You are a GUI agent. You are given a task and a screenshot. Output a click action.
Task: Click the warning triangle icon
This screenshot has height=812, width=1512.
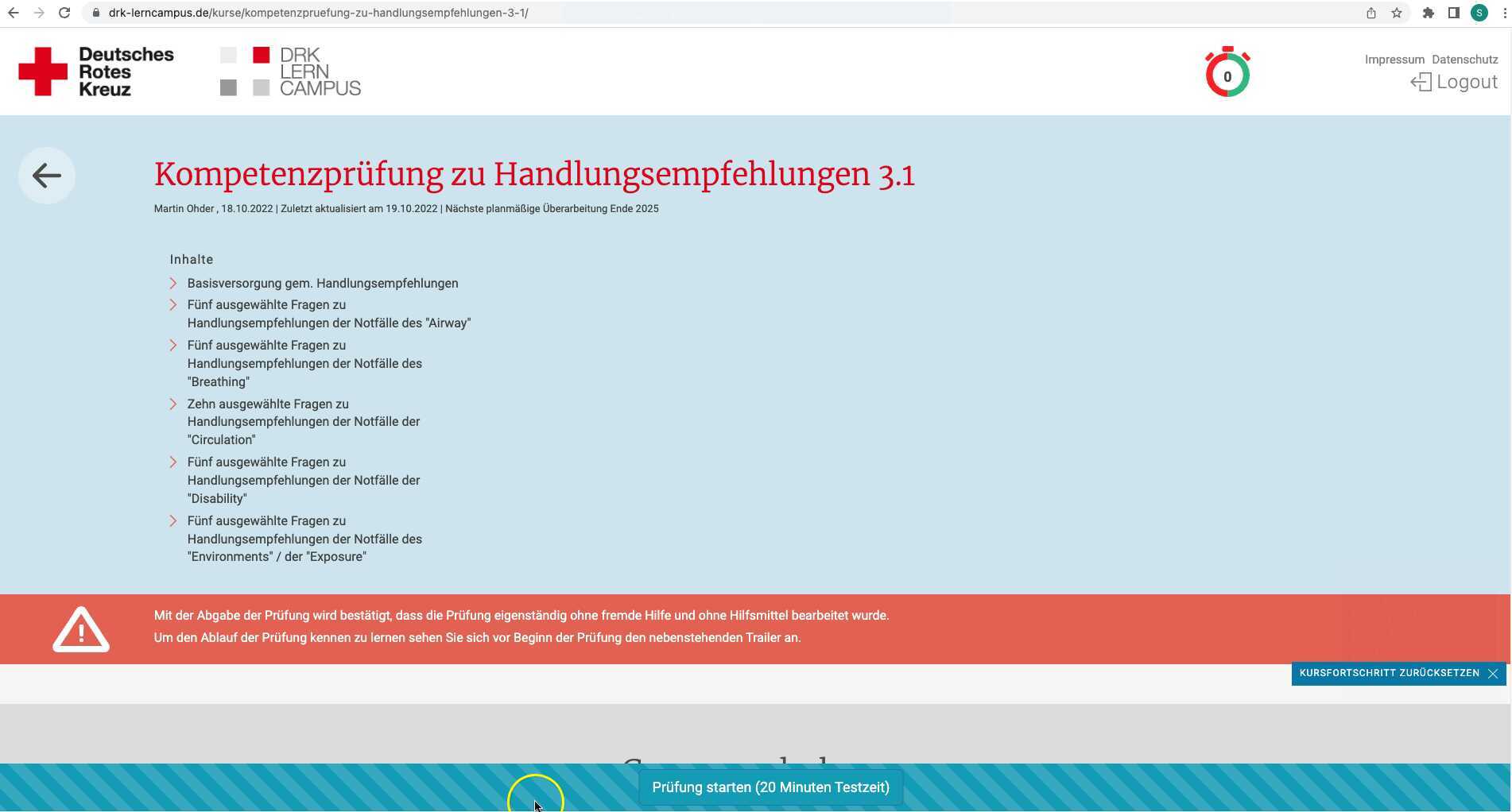click(80, 628)
